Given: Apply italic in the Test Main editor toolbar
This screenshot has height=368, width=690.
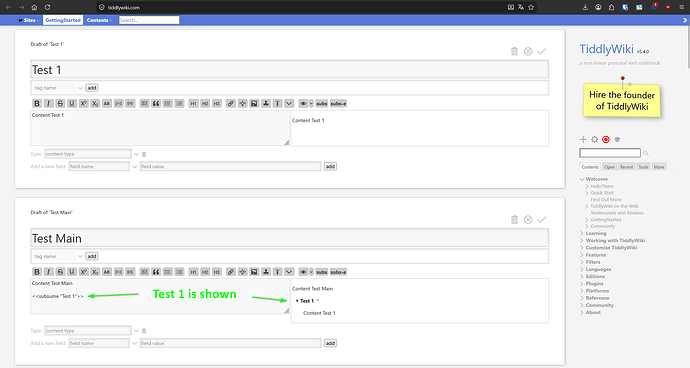Looking at the screenshot, I should tap(49, 272).
